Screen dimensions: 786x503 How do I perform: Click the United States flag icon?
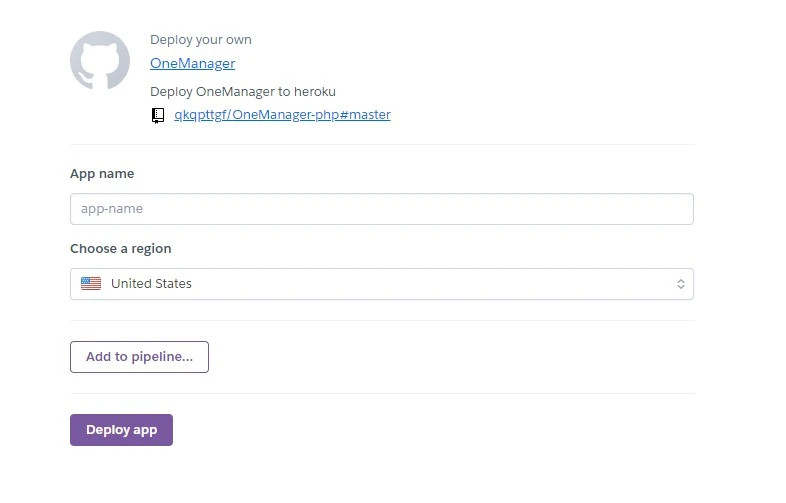point(91,284)
